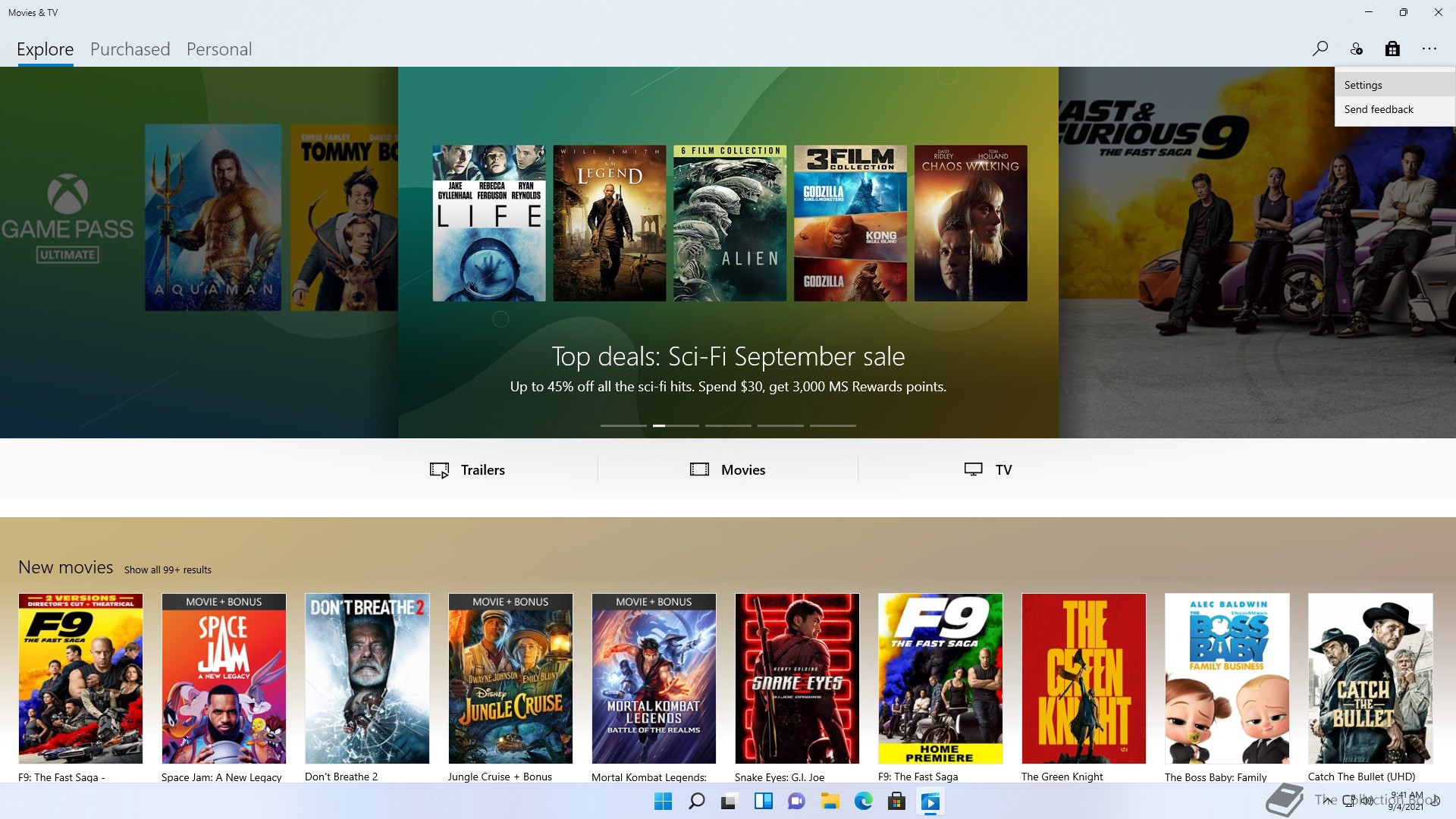Go to third carousel slide indicator
This screenshot has height=819, width=1456.
point(728,425)
